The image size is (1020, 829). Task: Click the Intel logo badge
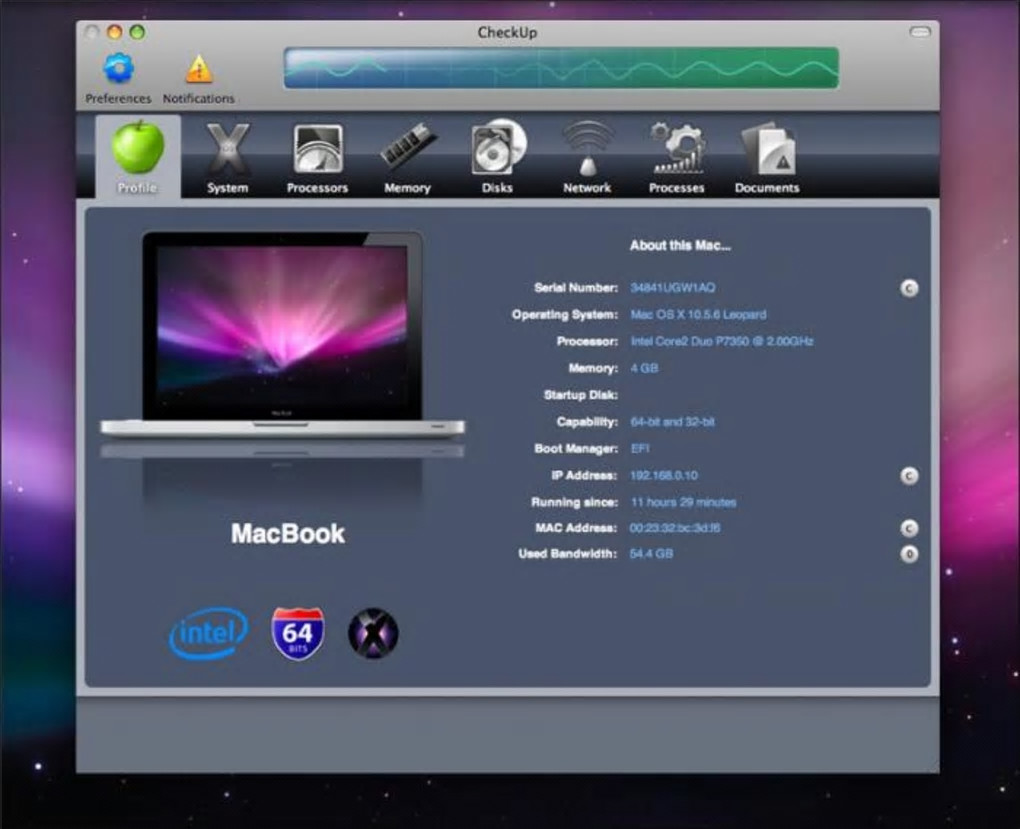(x=208, y=633)
